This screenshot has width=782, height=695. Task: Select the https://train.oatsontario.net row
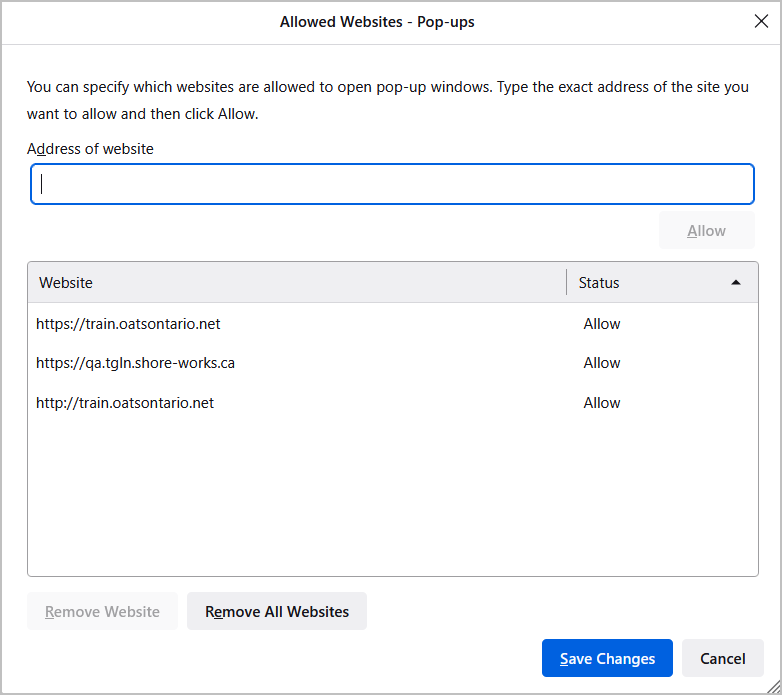click(128, 324)
